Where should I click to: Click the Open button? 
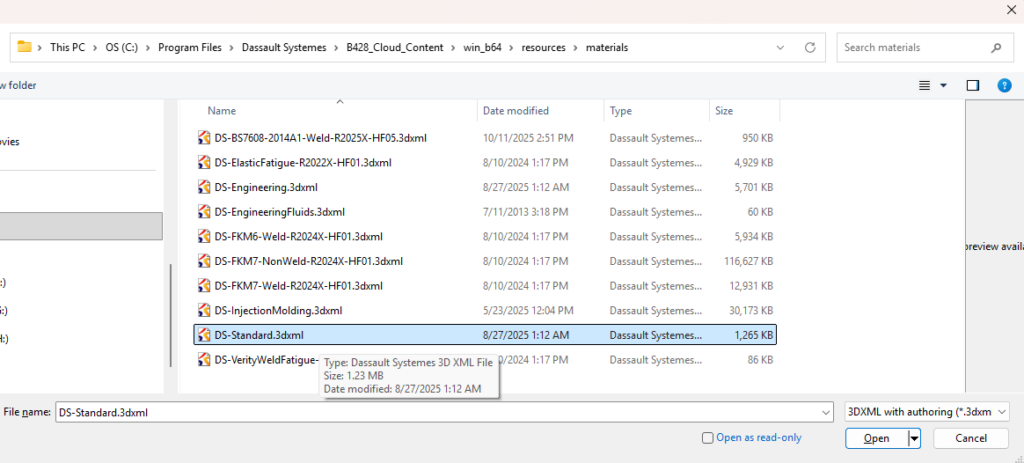pos(876,439)
